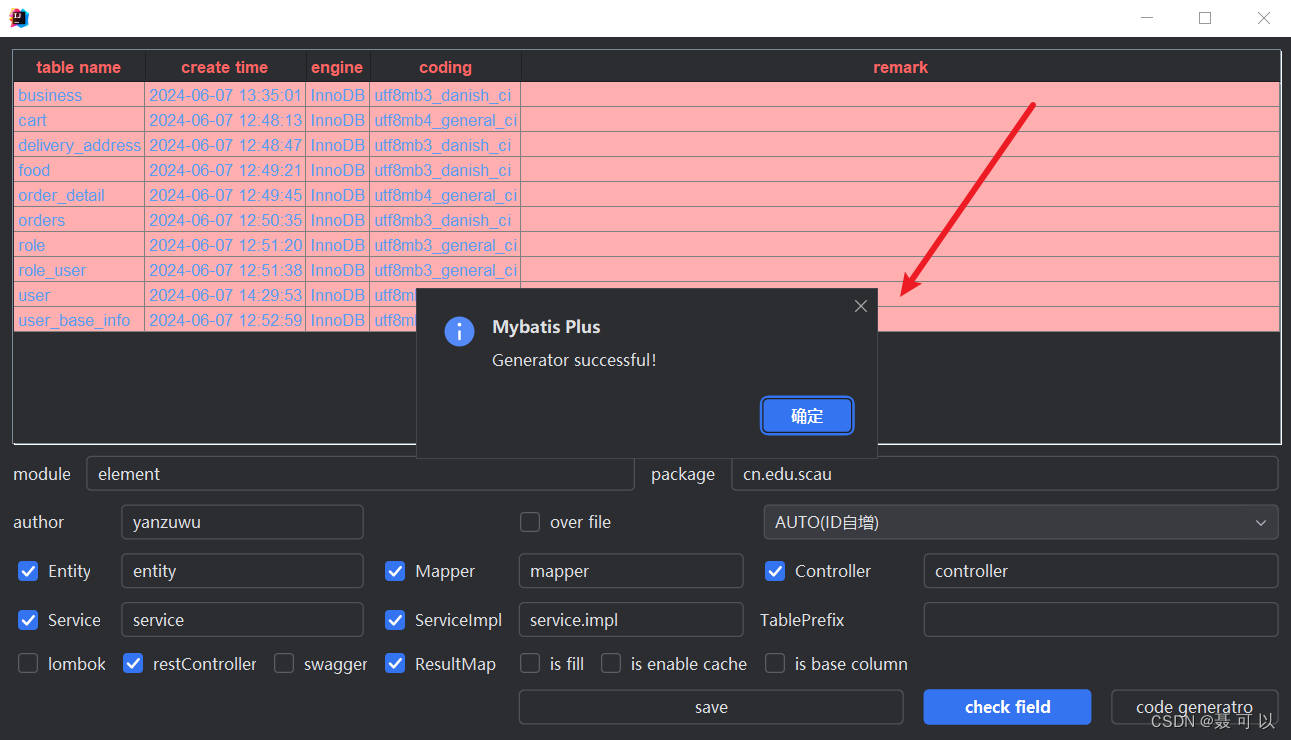Click the IntelliJ app icon in title bar
The width and height of the screenshot is (1291, 740).
pyautogui.click(x=19, y=17)
